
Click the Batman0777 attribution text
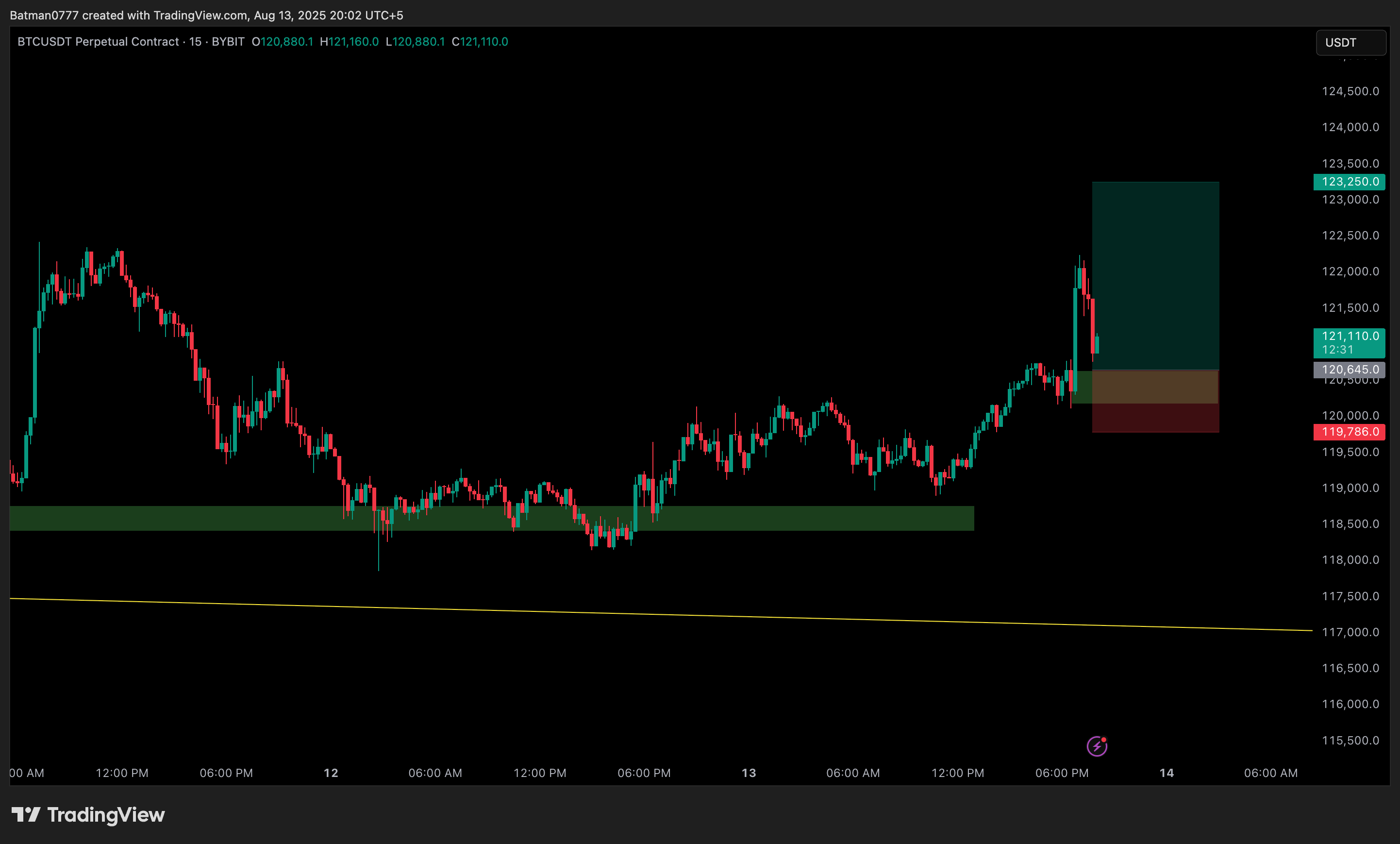point(43,16)
